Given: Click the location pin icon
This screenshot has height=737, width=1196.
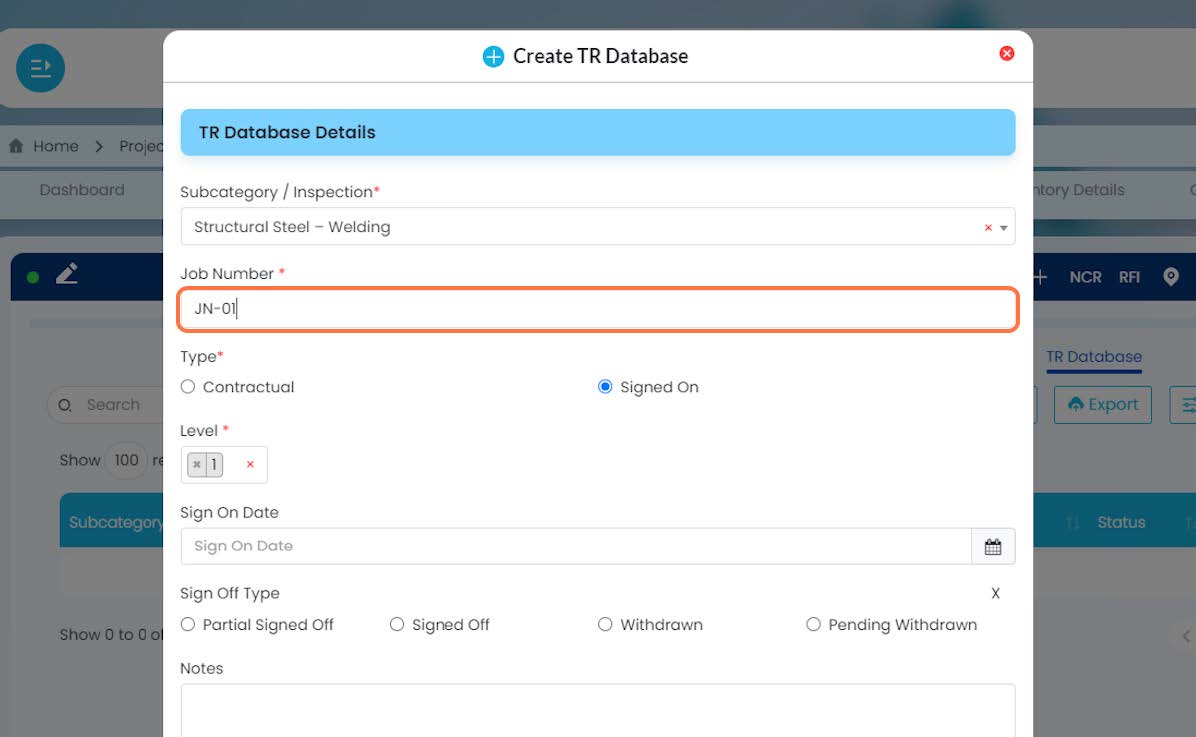Looking at the screenshot, I should click(x=1171, y=276).
